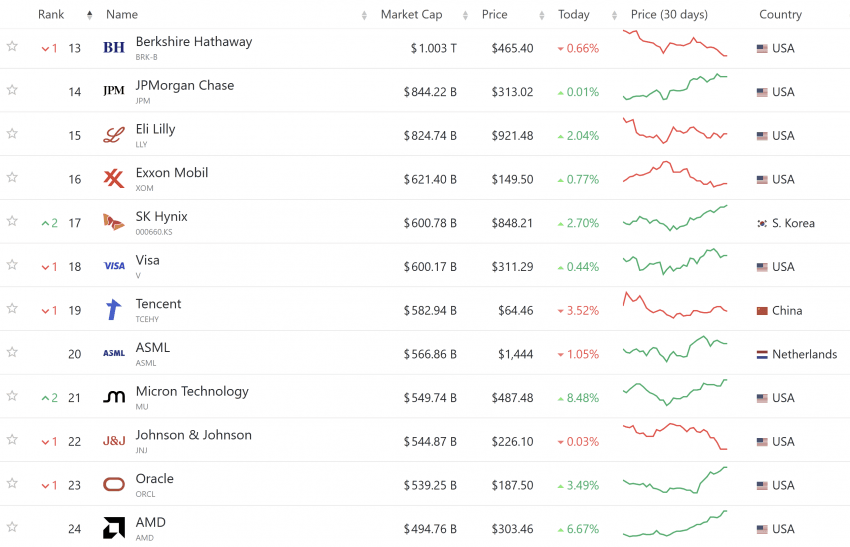
Task: Click the USA flag in Eli Lilly row
Action: coord(762,136)
